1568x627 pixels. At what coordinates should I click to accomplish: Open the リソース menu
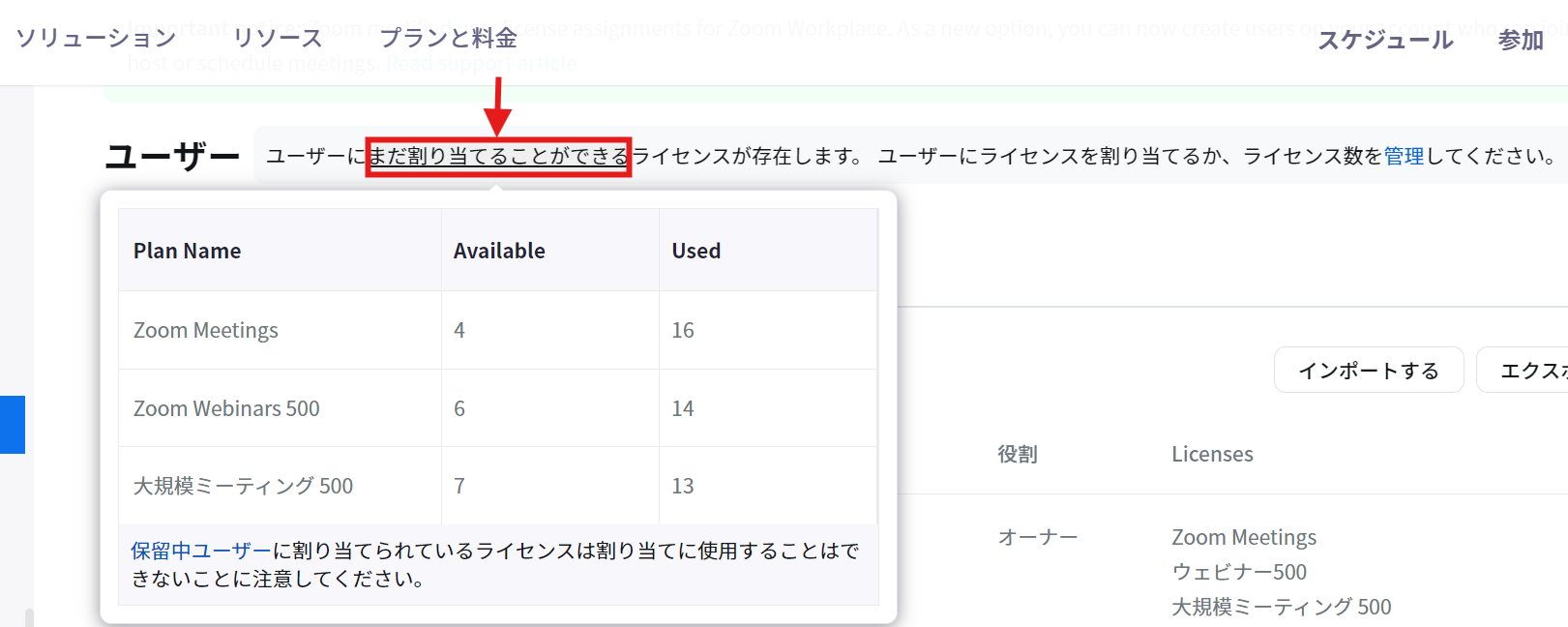[x=278, y=38]
